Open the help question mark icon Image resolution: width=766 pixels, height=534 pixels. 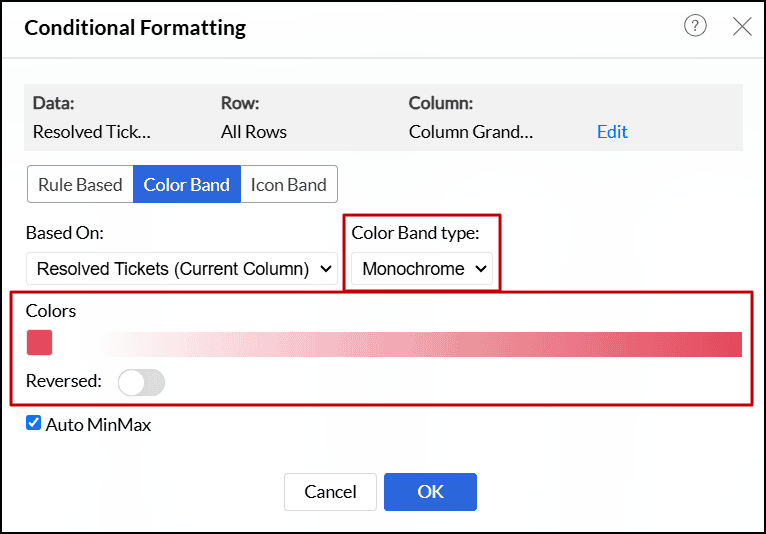695,27
